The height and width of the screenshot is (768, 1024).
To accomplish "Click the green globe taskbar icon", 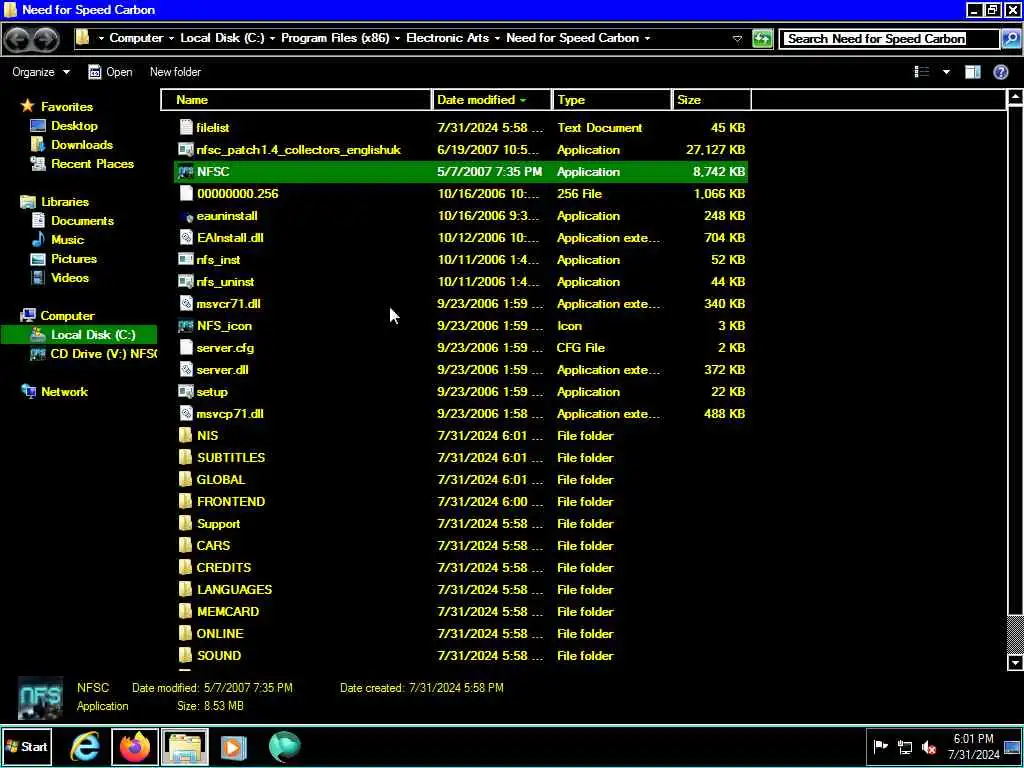I will 285,746.
